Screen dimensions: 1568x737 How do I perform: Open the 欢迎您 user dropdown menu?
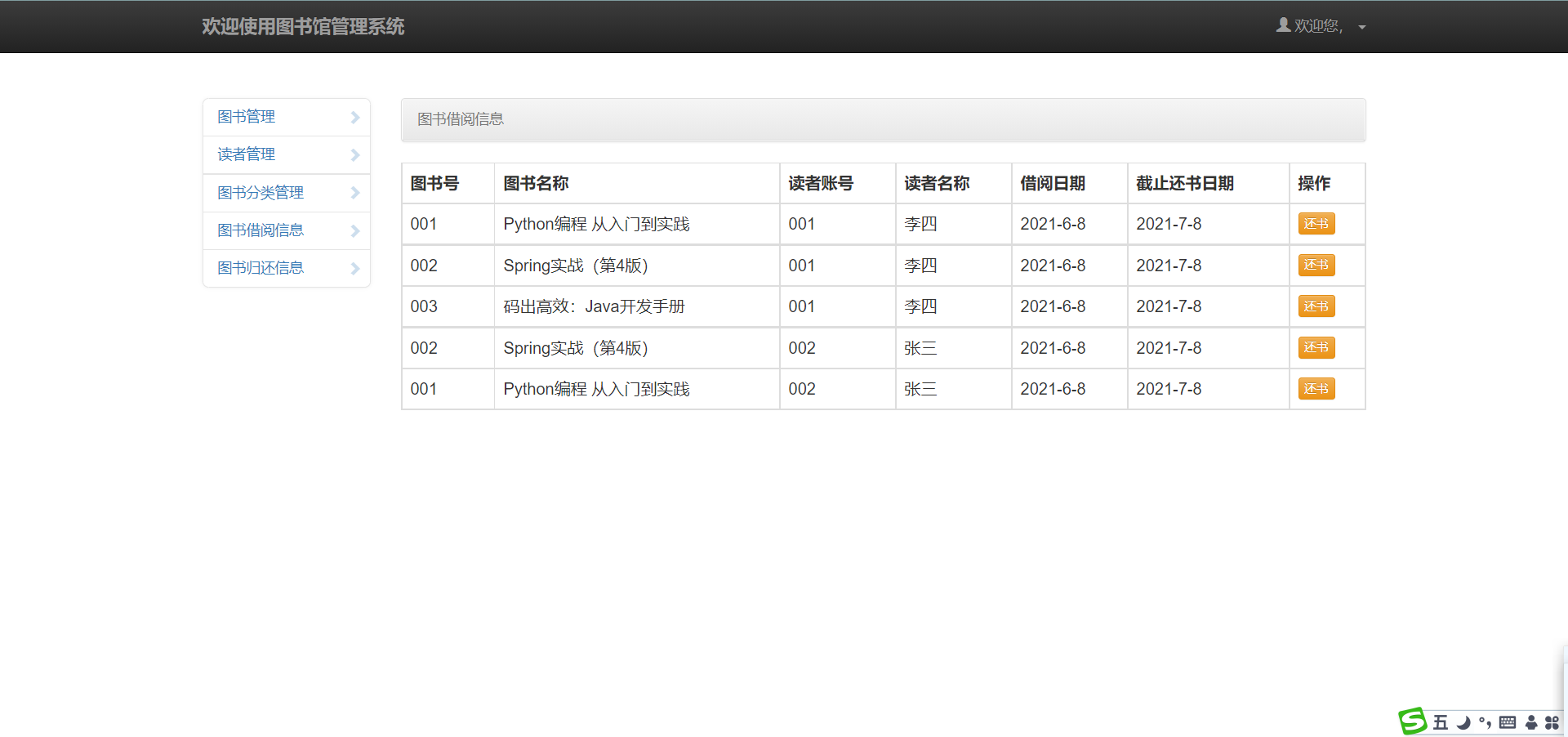coord(1321,26)
